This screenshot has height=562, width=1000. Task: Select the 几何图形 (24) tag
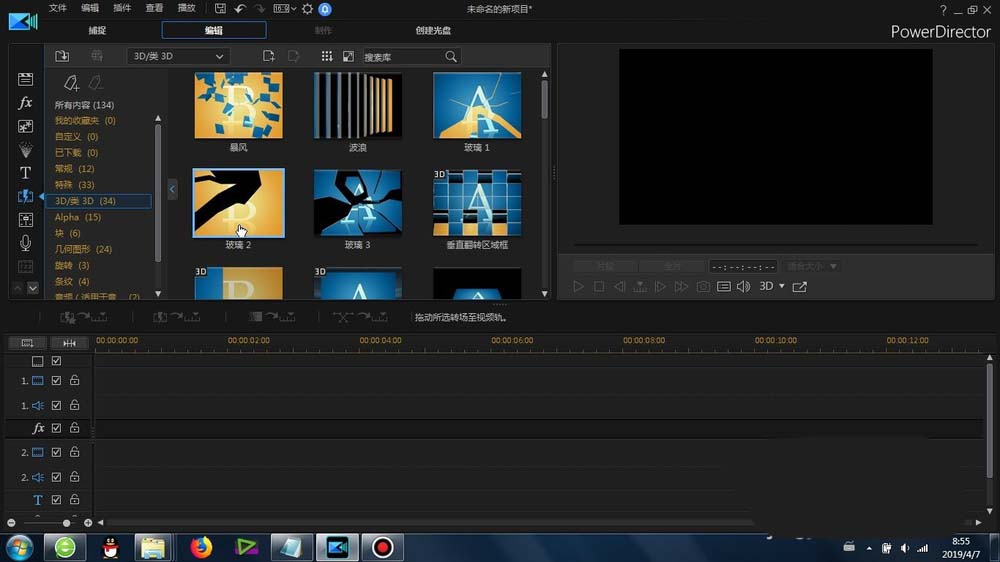83,249
